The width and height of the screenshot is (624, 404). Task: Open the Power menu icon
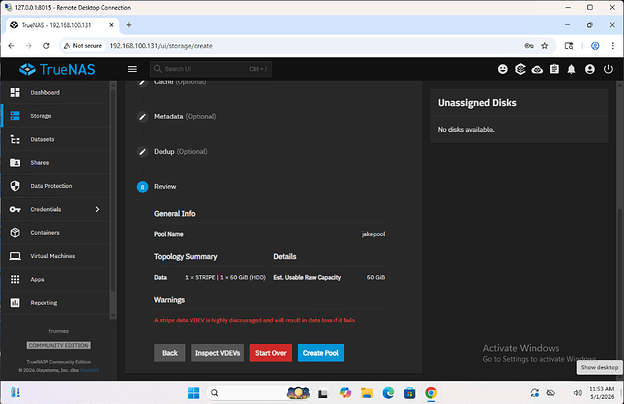[x=608, y=69]
